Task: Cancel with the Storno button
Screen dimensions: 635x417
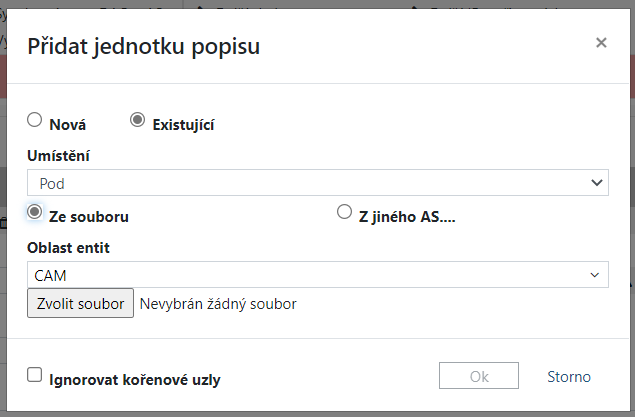Action: (569, 377)
